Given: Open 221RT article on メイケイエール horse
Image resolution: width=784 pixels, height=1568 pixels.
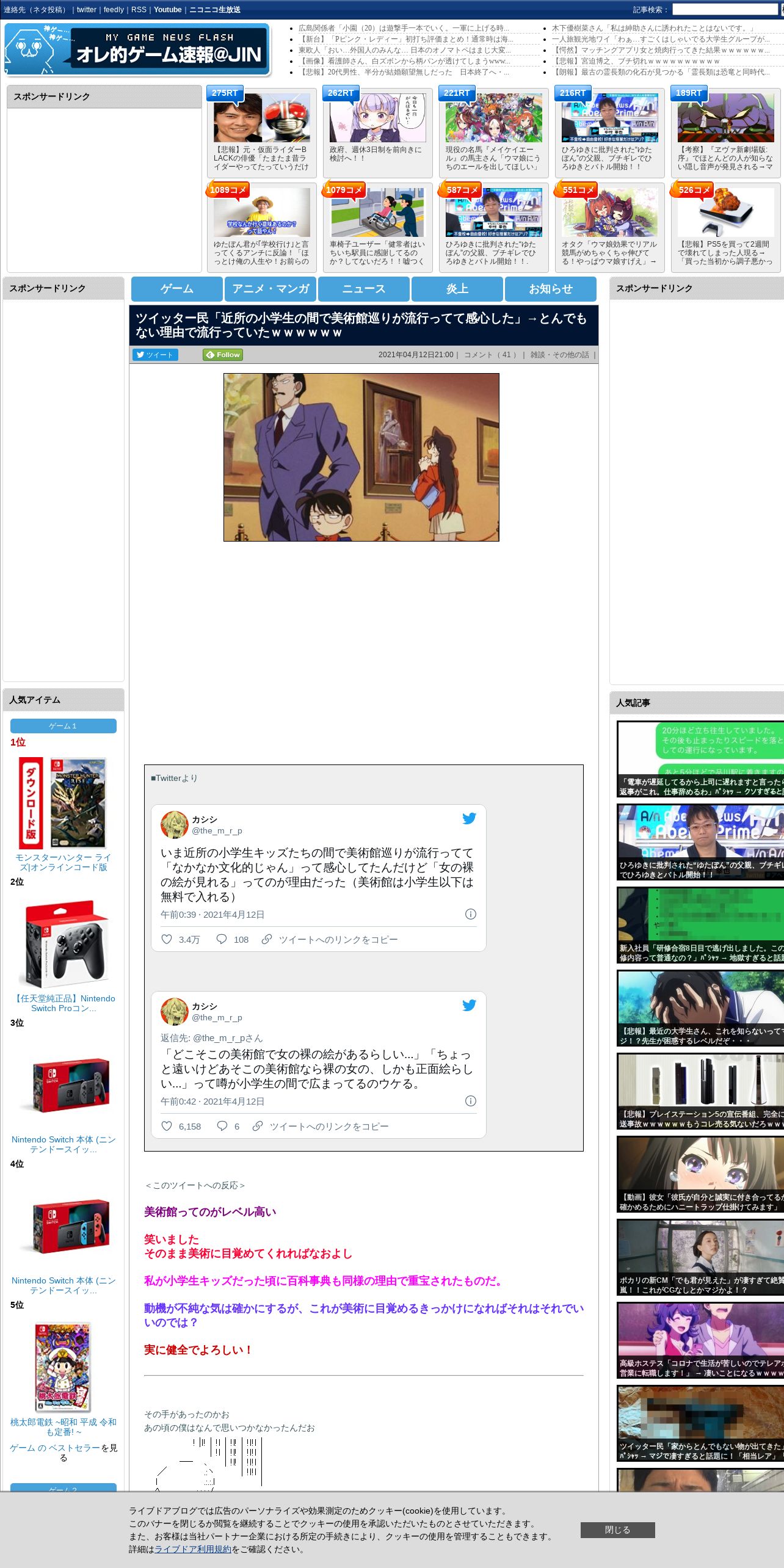Looking at the screenshot, I should pos(493,132).
